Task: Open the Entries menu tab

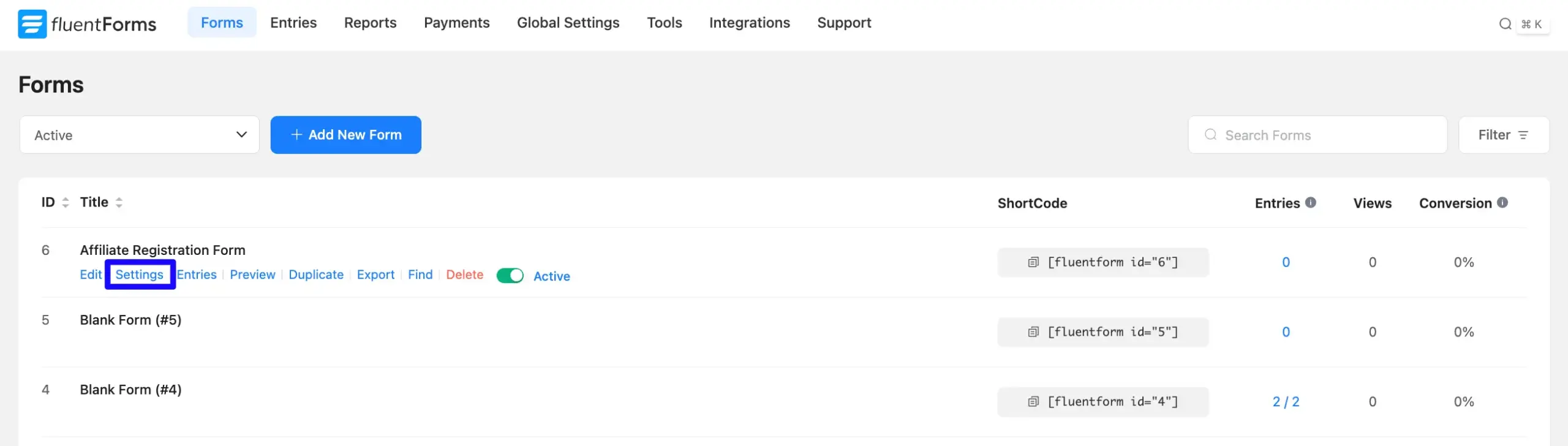Action: click(x=293, y=23)
